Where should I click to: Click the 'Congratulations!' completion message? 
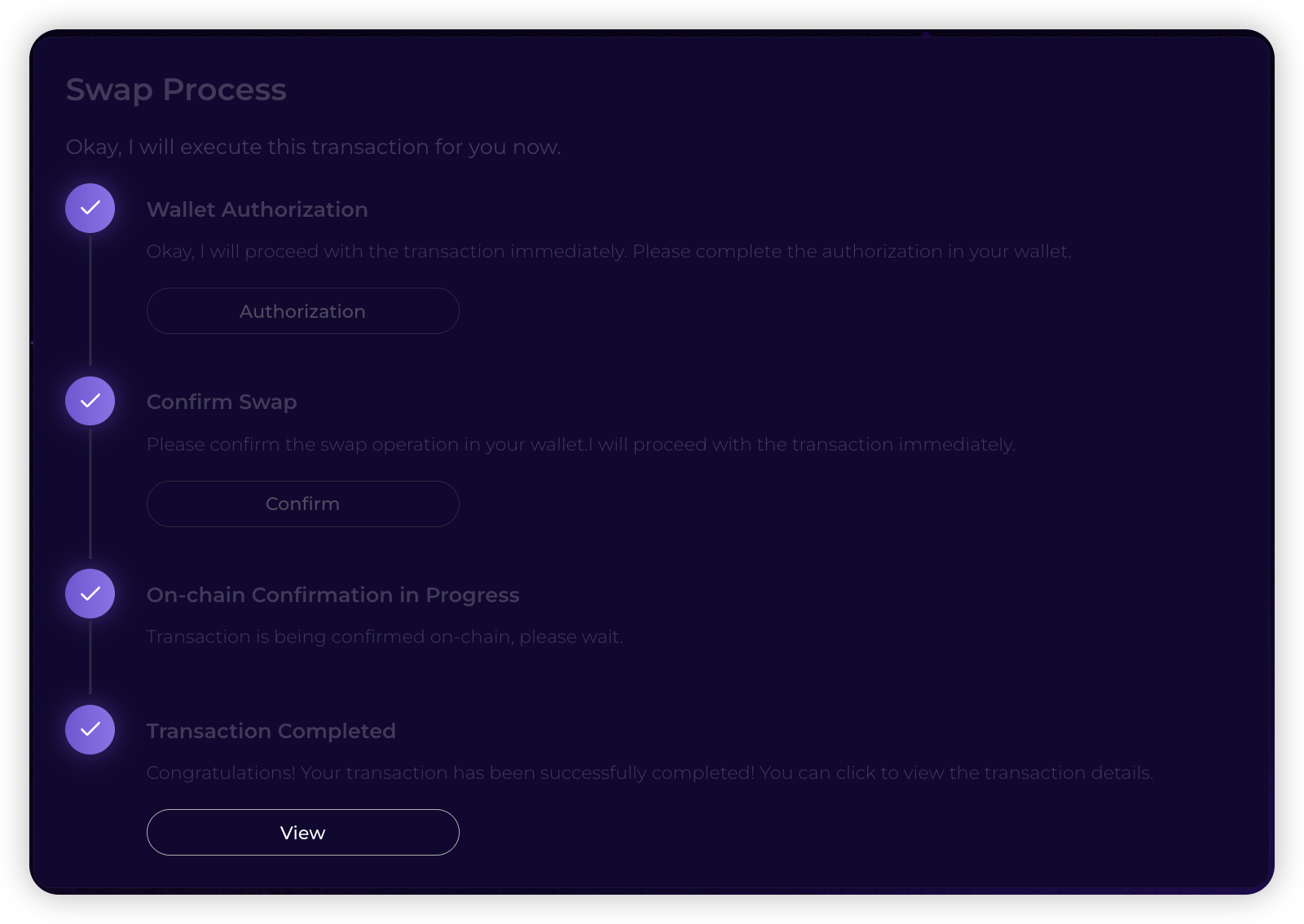pos(650,773)
